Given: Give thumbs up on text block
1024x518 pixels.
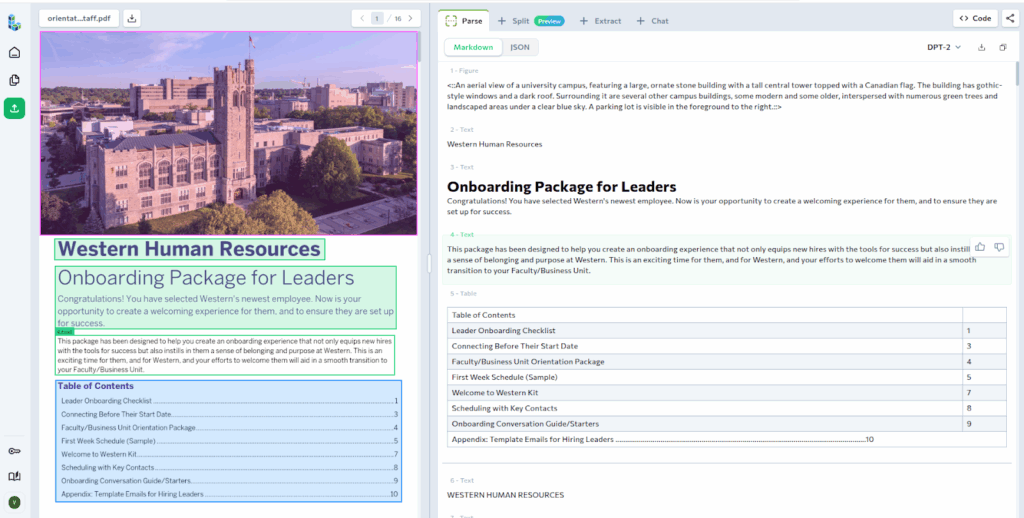Looking at the screenshot, I should (x=980, y=247).
